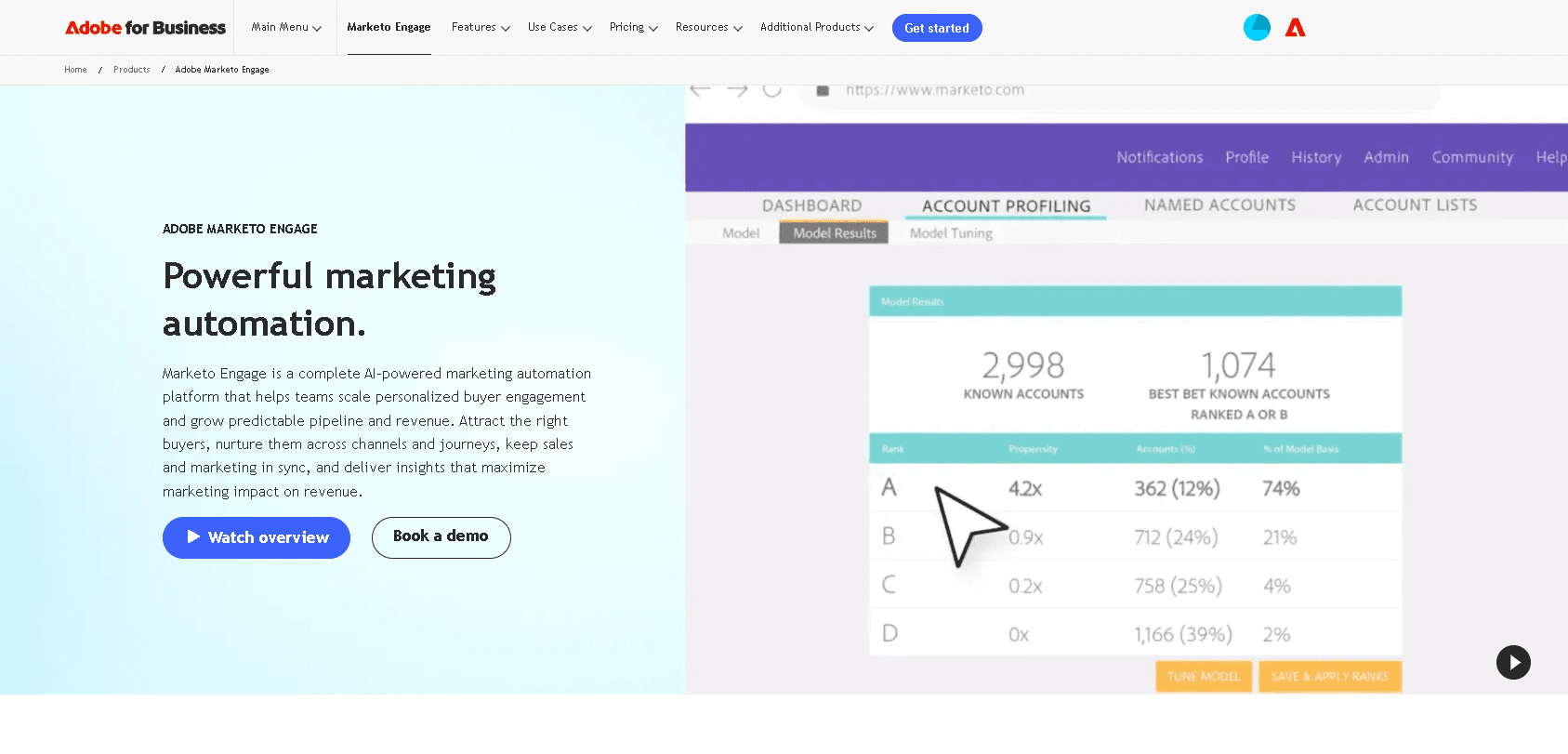Play the hero video with round play button
Viewport: 1568px width, 754px height.
tap(1513, 663)
